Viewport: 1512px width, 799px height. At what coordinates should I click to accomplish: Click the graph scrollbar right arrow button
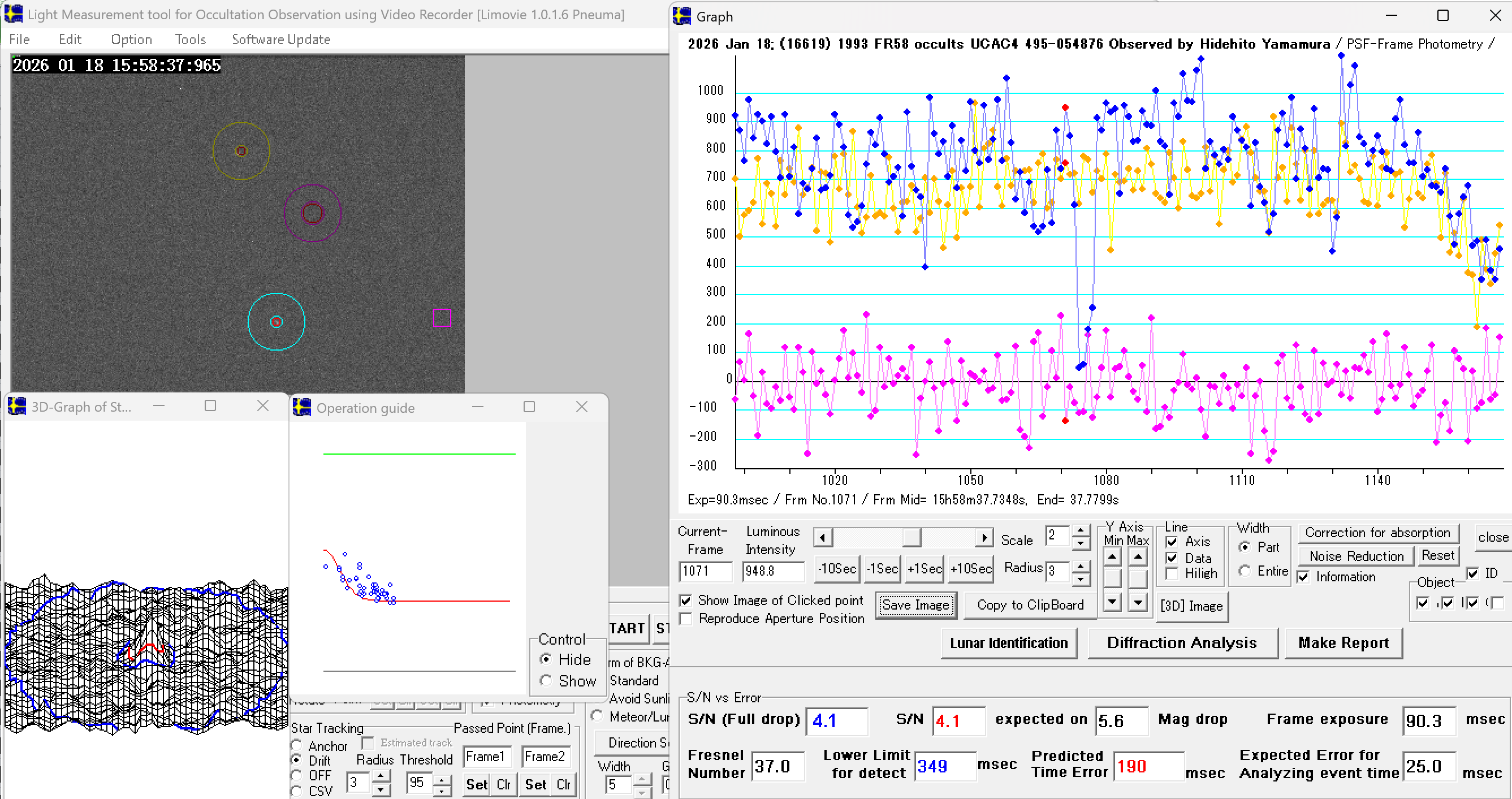coord(984,537)
